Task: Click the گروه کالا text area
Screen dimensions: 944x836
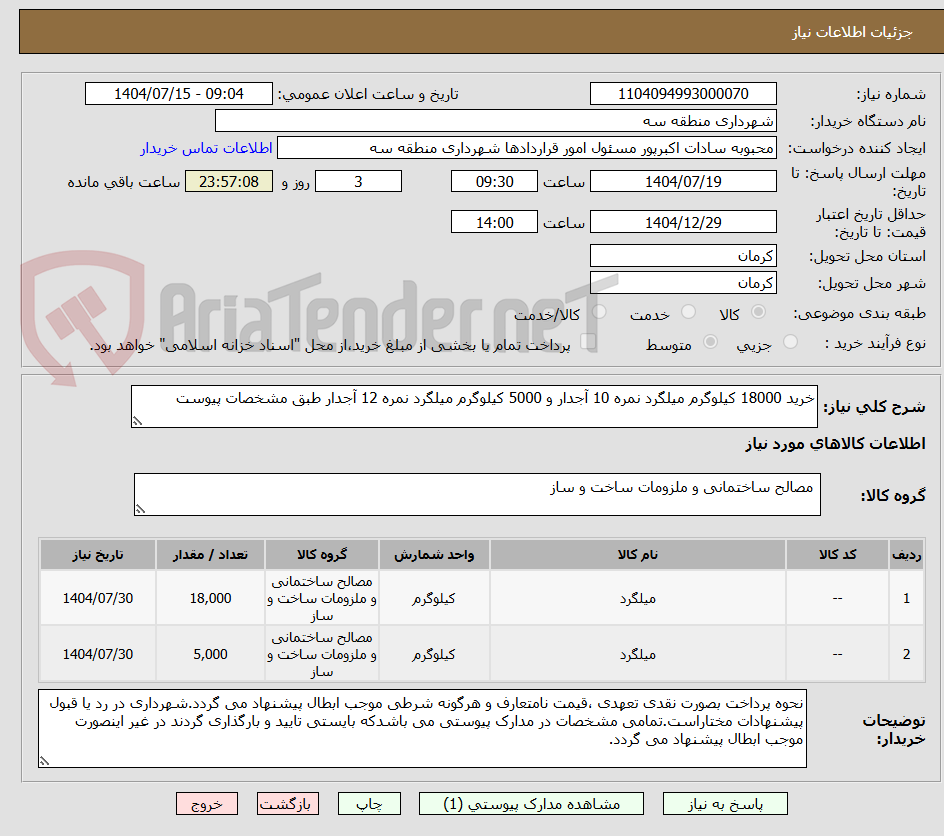Action: pos(477,494)
